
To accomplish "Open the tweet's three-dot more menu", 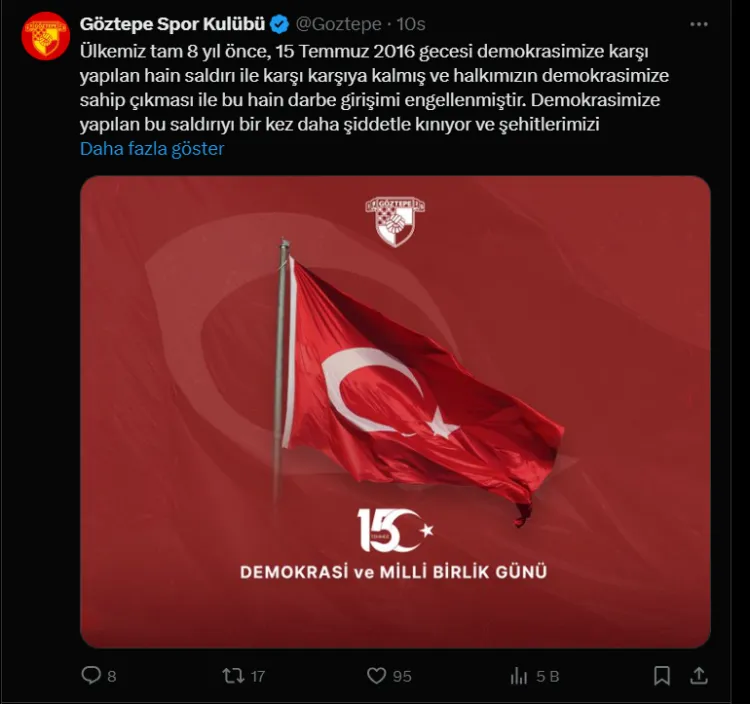I will coord(699,24).
